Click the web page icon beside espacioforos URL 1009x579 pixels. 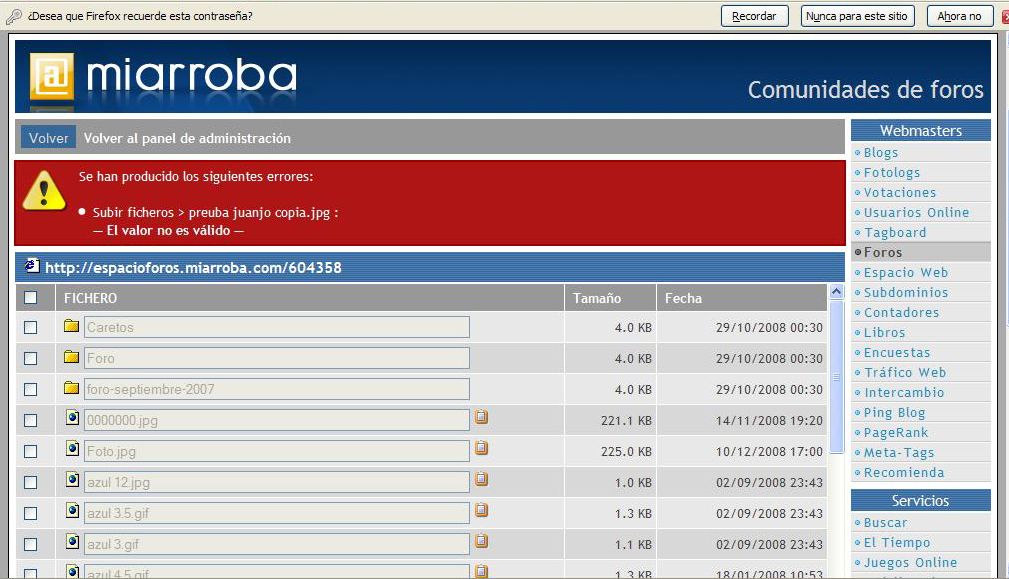click(x=32, y=265)
